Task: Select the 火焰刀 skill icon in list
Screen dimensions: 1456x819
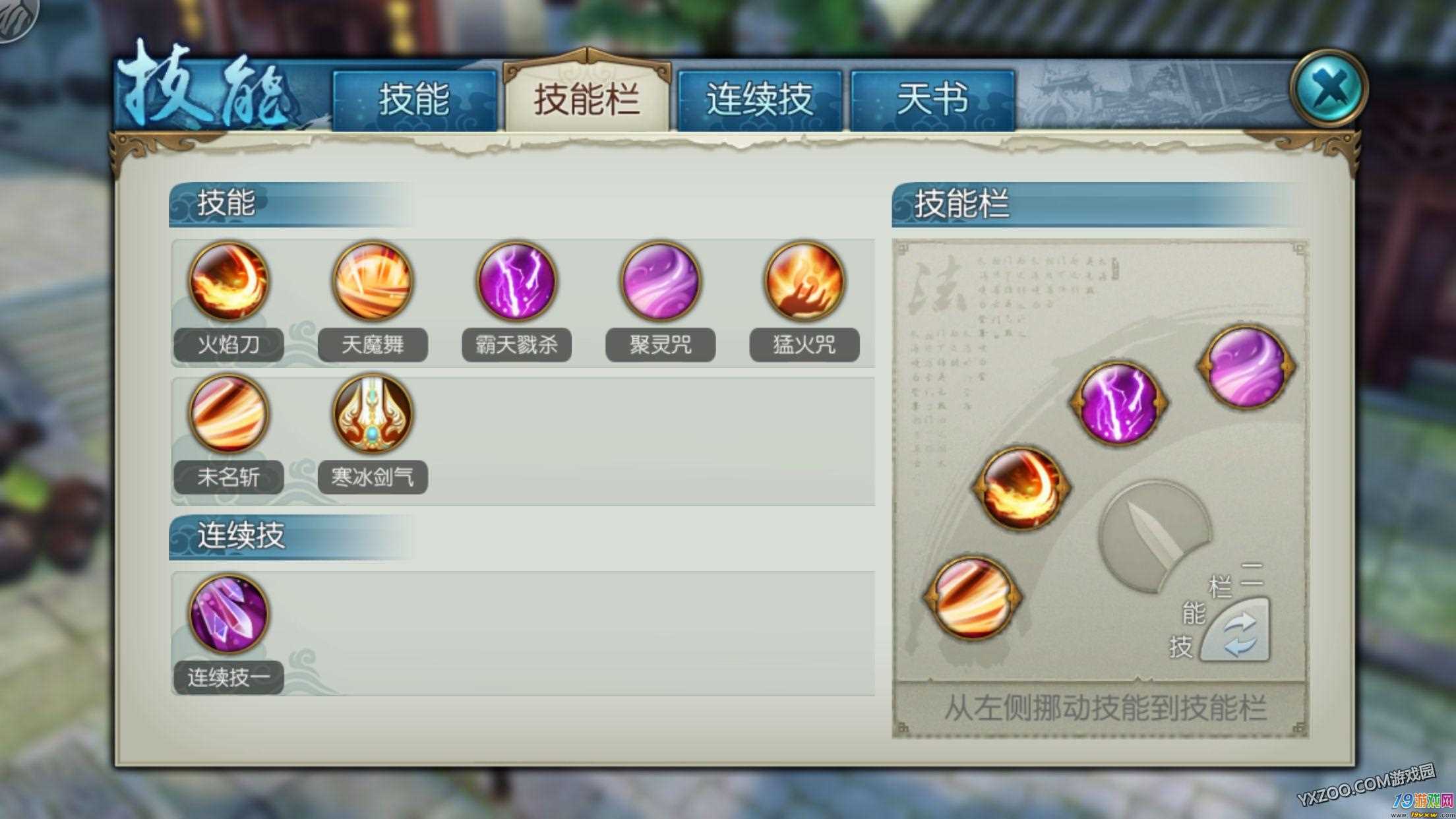Action: tap(229, 282)
